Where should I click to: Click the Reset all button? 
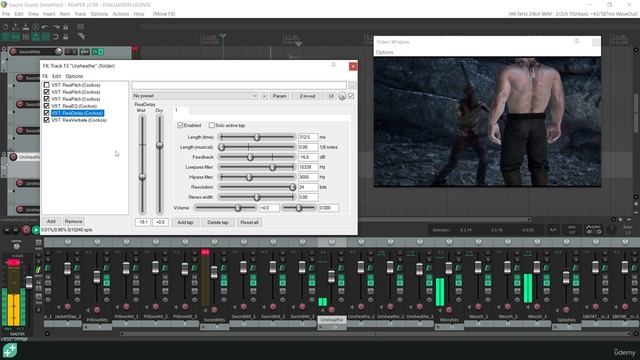coord(249,222)
